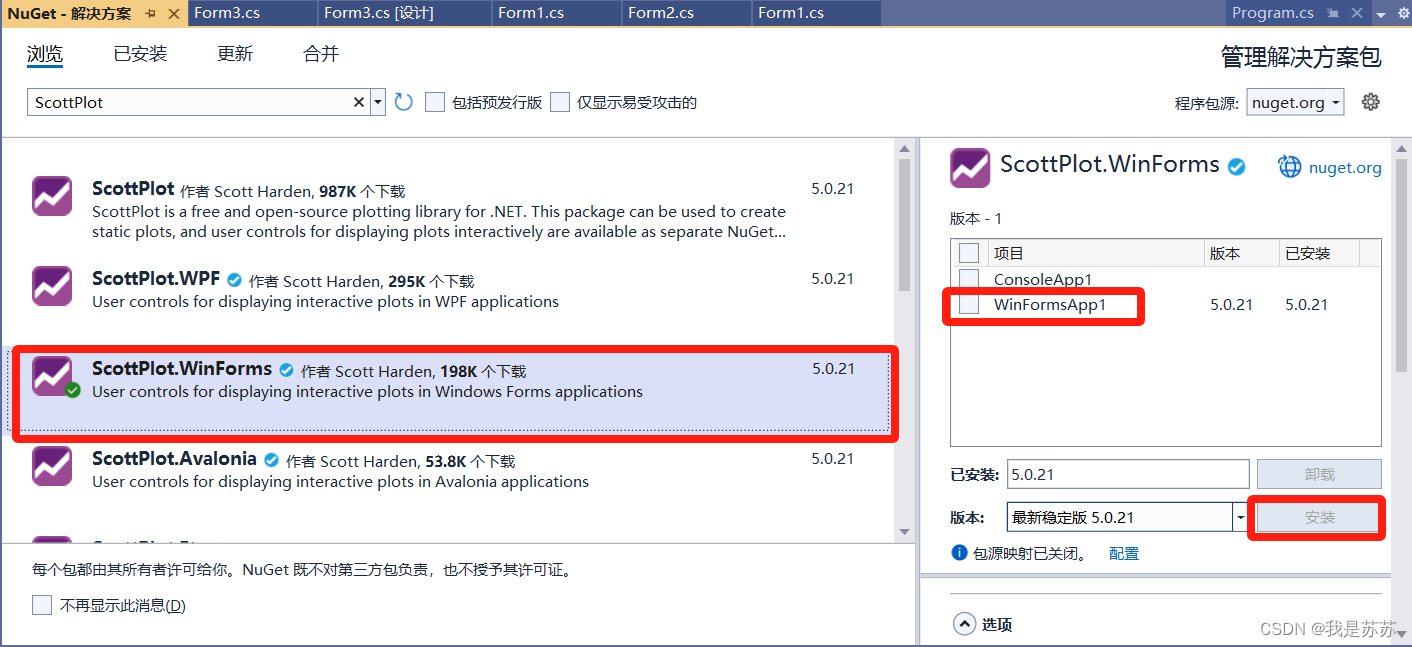Sort by the 项目 column header

1095,253
